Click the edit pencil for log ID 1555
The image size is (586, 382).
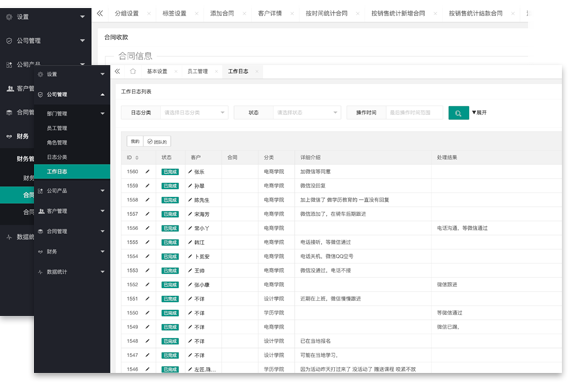click(147, 242)
